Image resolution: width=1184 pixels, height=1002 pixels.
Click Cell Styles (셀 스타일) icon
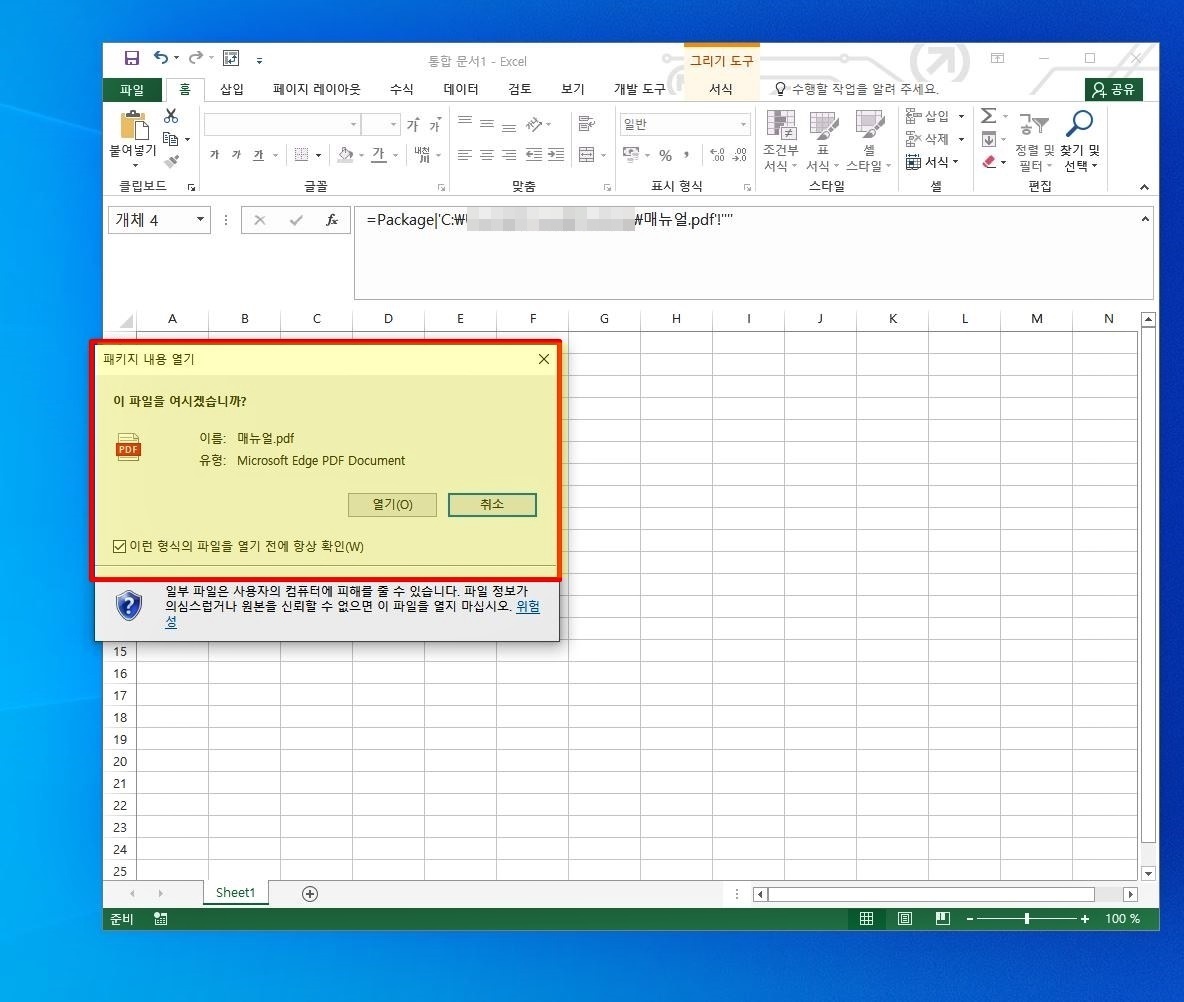(869, 125)
